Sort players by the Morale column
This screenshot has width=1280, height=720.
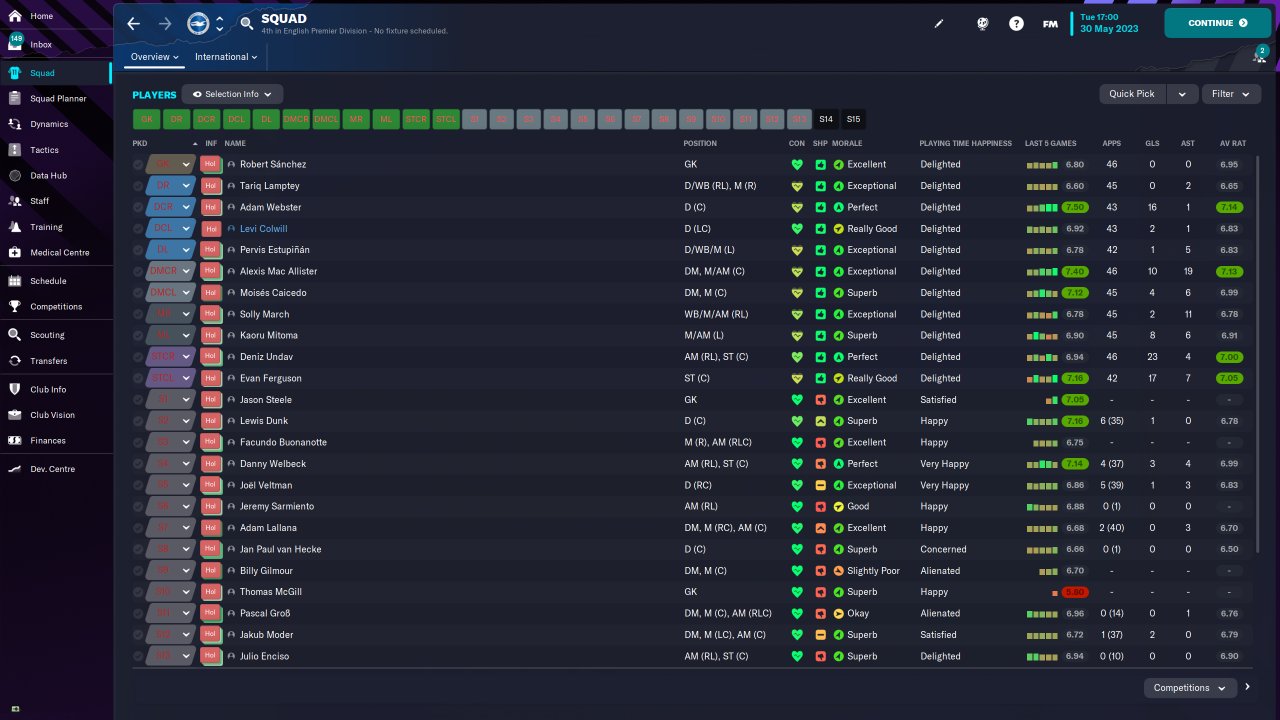click(x=847, y=144)
